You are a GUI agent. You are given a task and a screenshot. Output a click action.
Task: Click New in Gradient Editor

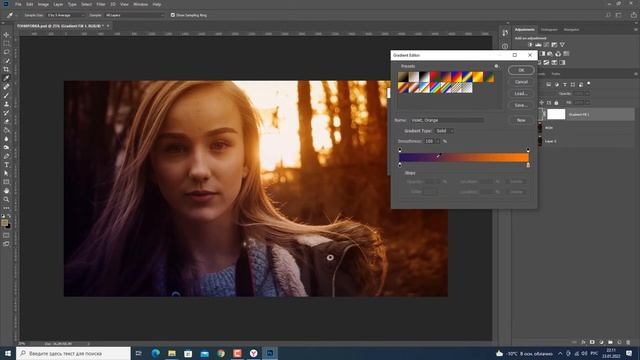(x=521, y=120)
